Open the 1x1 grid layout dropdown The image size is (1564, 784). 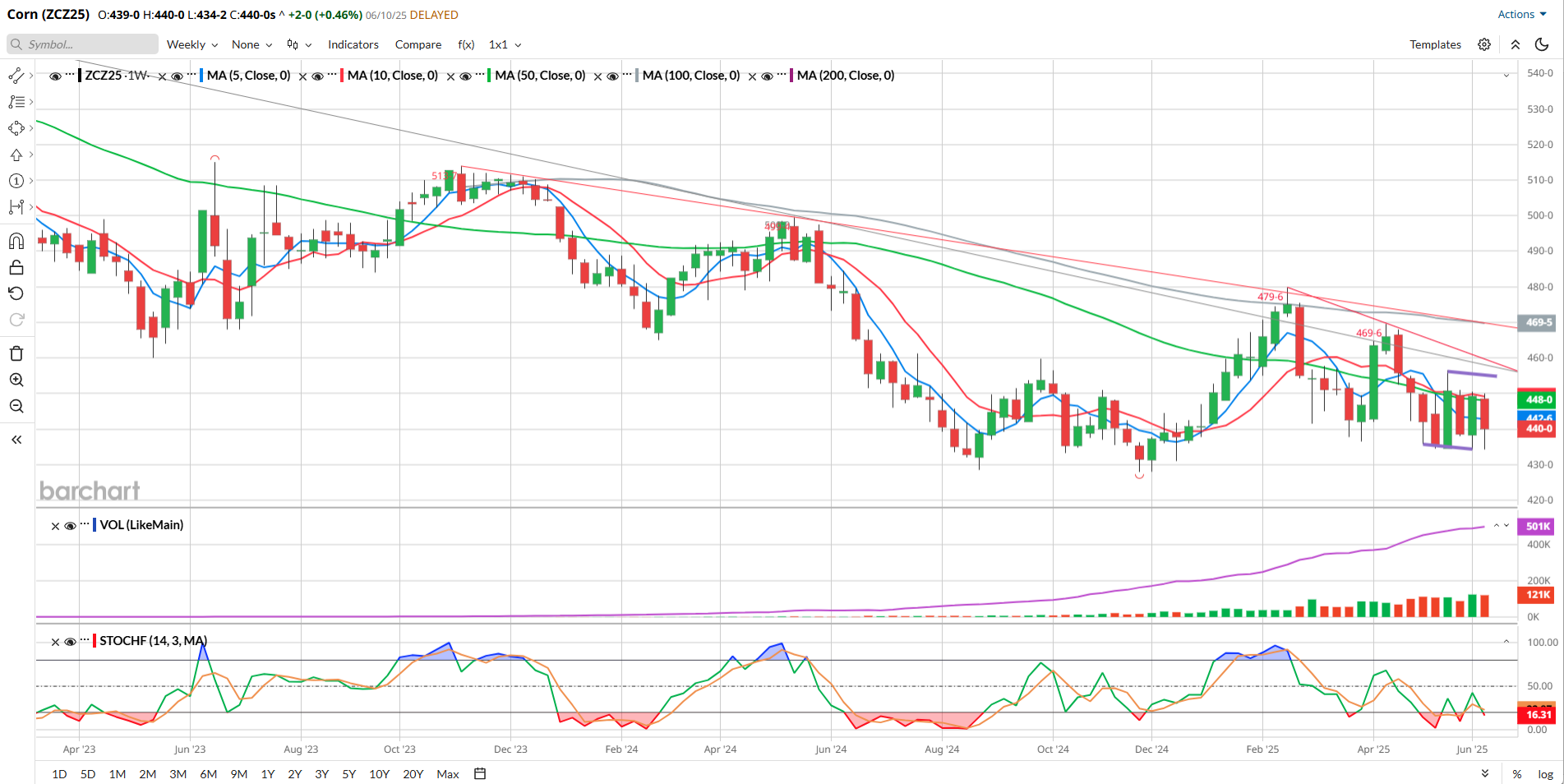tap(505, 44)
